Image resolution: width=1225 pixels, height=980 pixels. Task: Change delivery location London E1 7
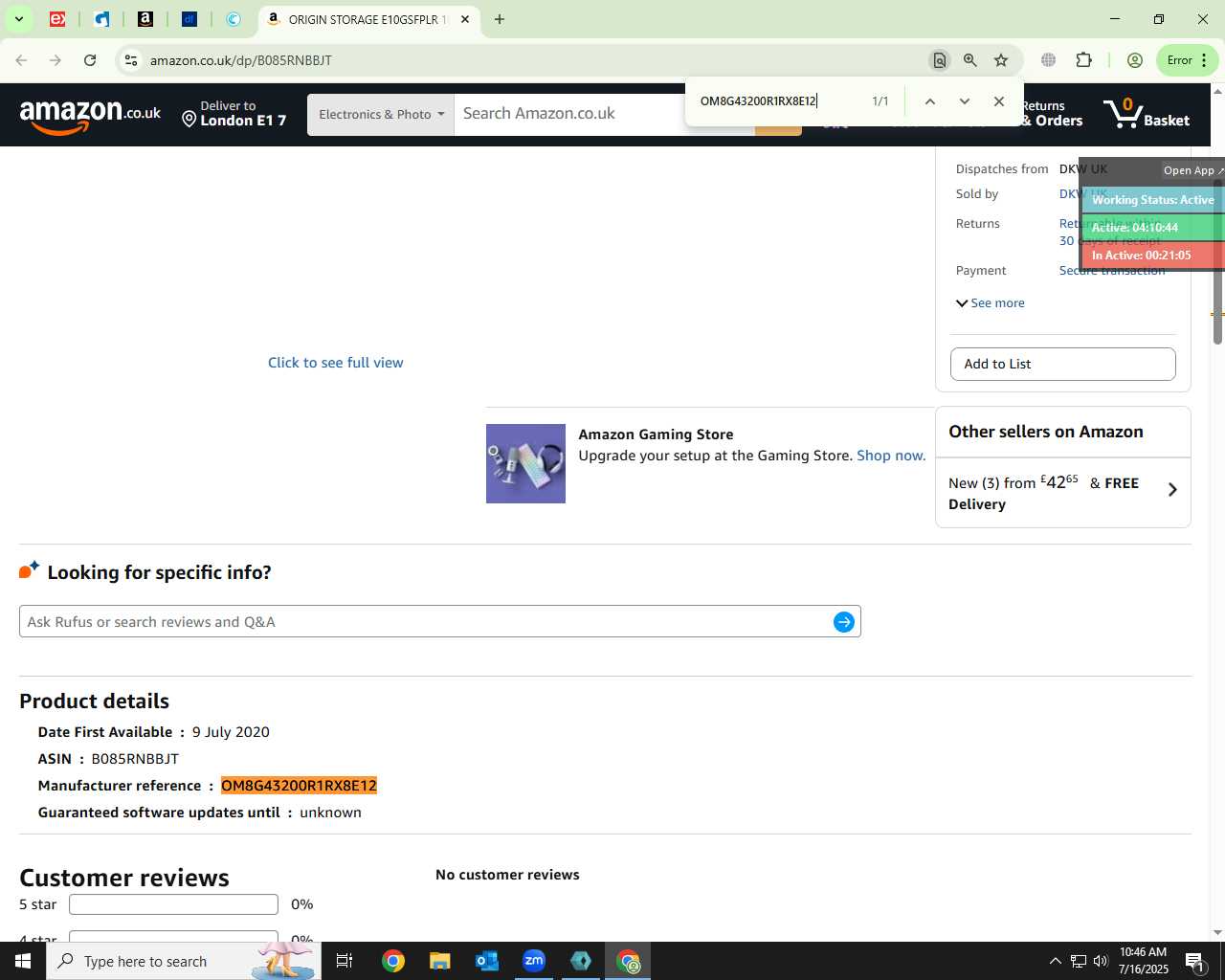pos(234,114)
